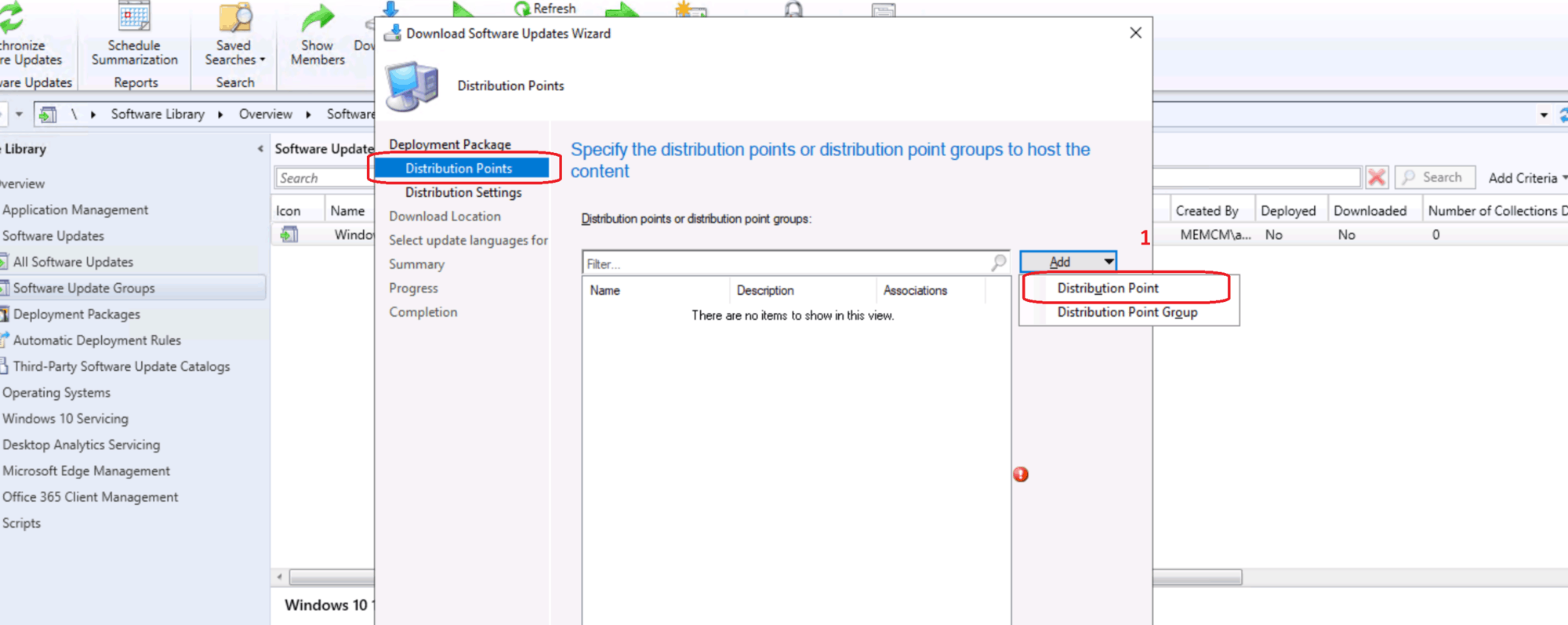This screenshot has height=625, width=1568.
Task: Open Third-Party Software Update Catalogs node
Action: point(122,366)
